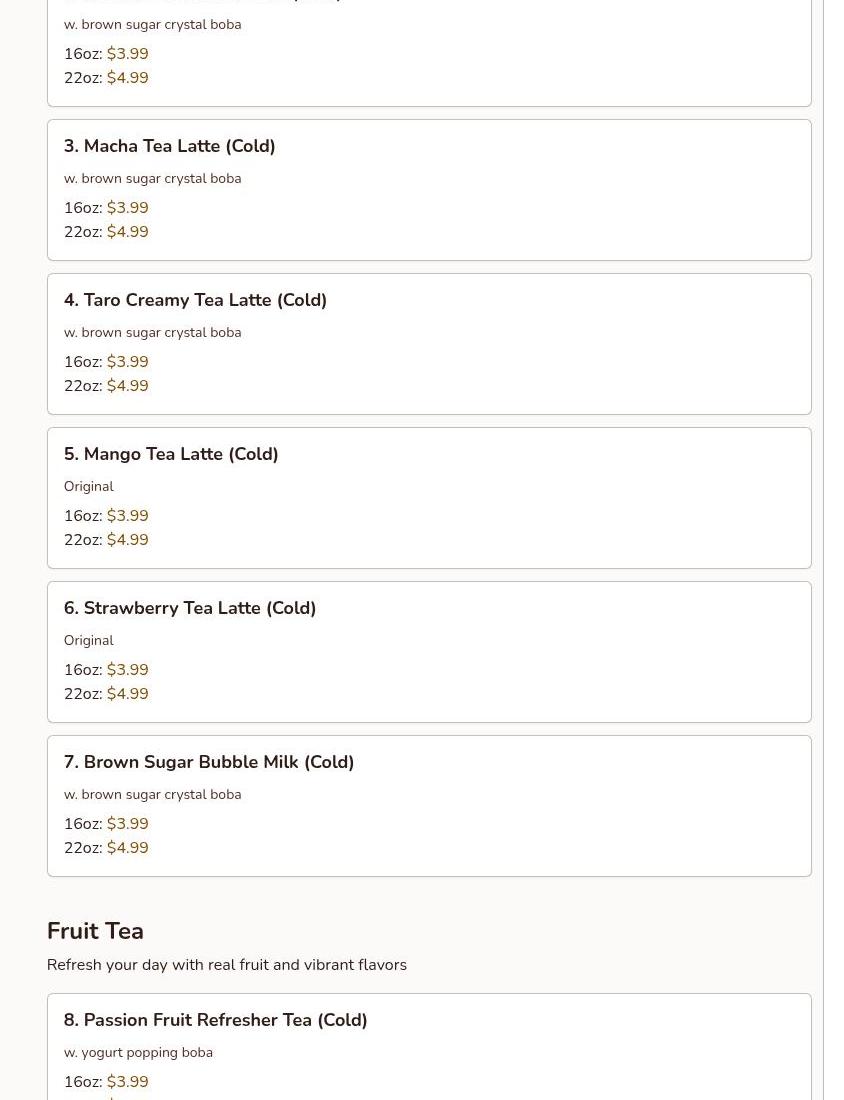Select the Brown Sugar Bubble Milk title

click(x=209, y=762)
